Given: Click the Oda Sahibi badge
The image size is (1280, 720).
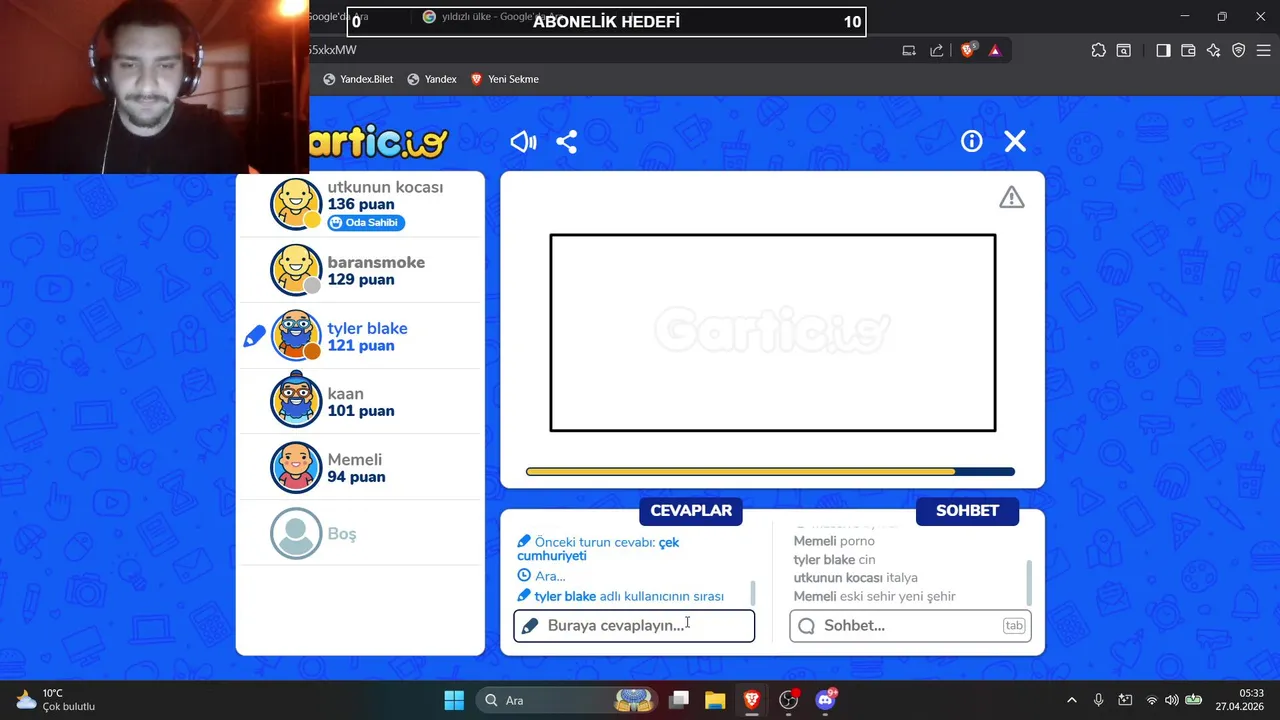Looking at the screenshot, I should (x=366, y=223).
